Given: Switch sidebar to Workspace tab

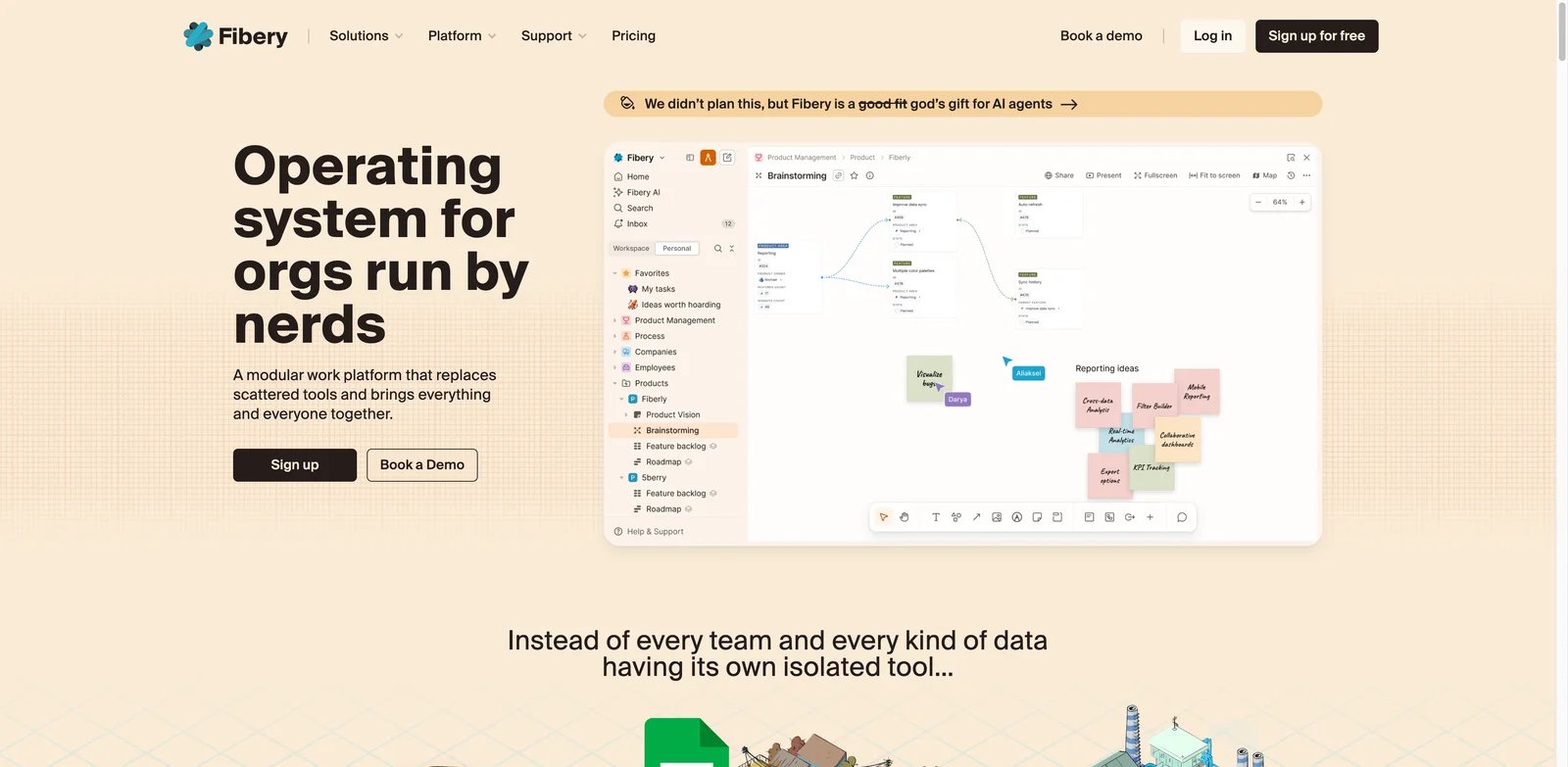Looking at the screenshot, I should 631,249.
